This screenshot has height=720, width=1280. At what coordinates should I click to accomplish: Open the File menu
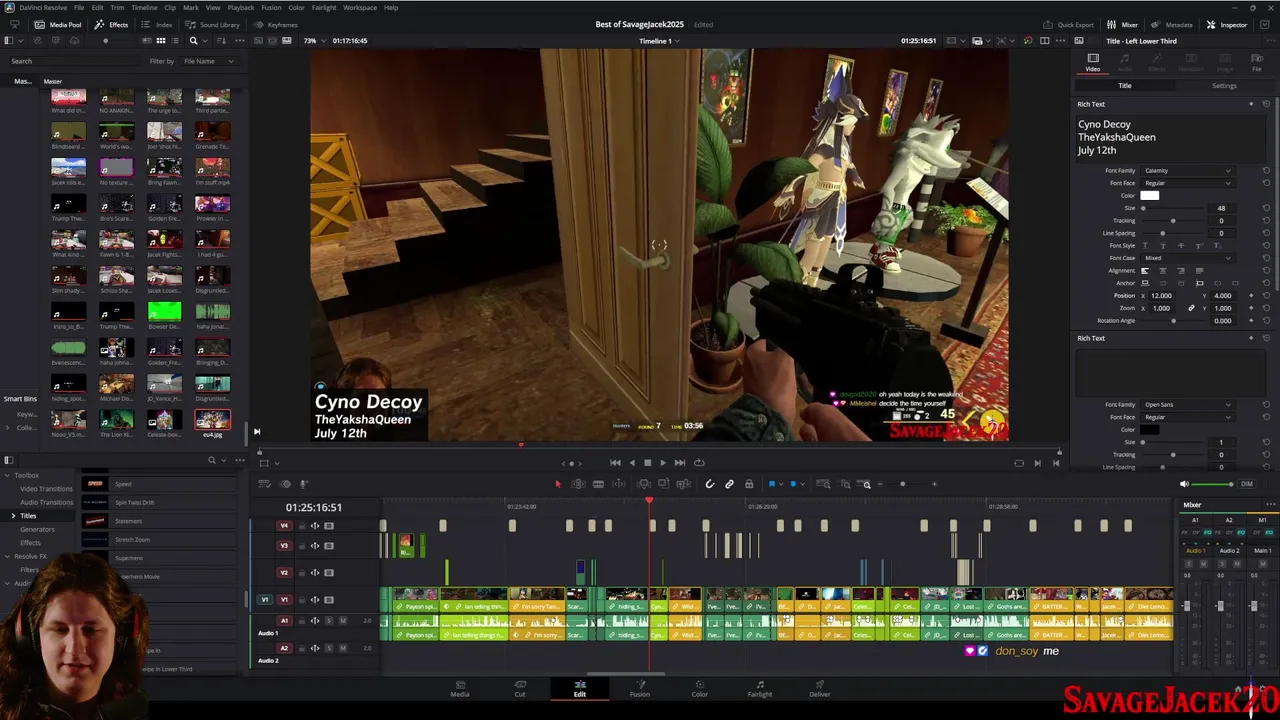pos(79,7)
